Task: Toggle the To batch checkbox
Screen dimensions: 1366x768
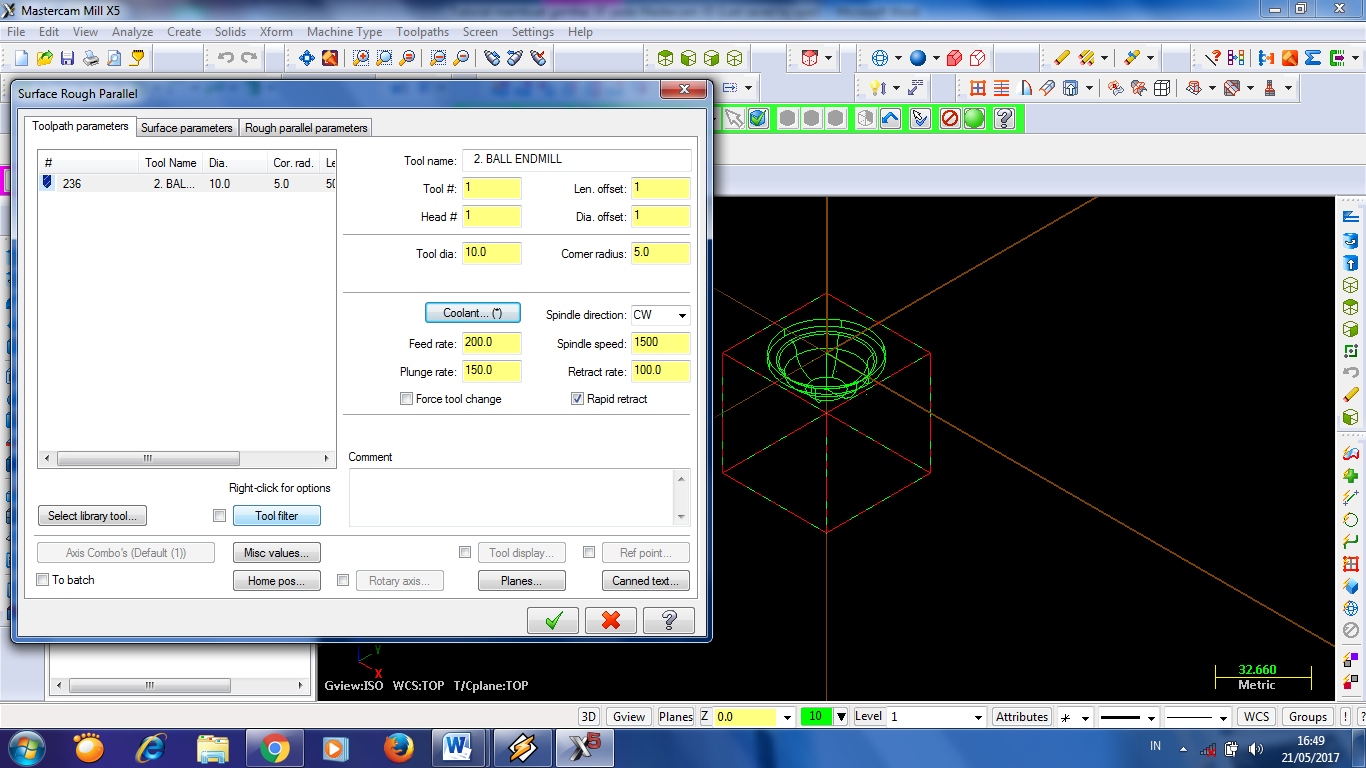Action: [42, 580]
